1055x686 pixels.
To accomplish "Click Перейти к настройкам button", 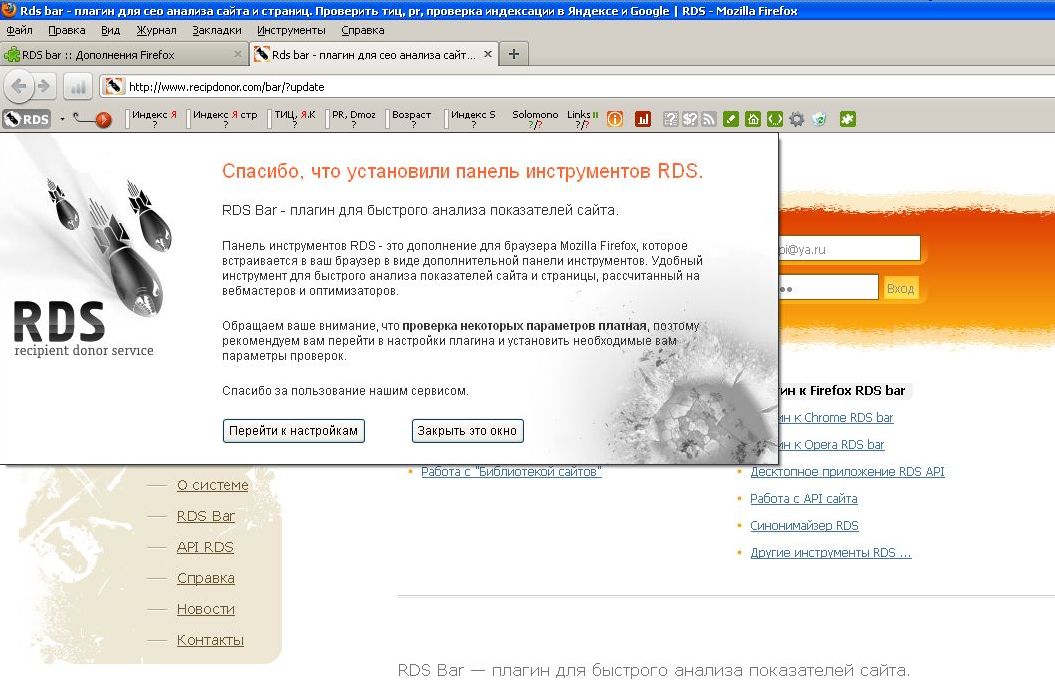I will [293, 430].
